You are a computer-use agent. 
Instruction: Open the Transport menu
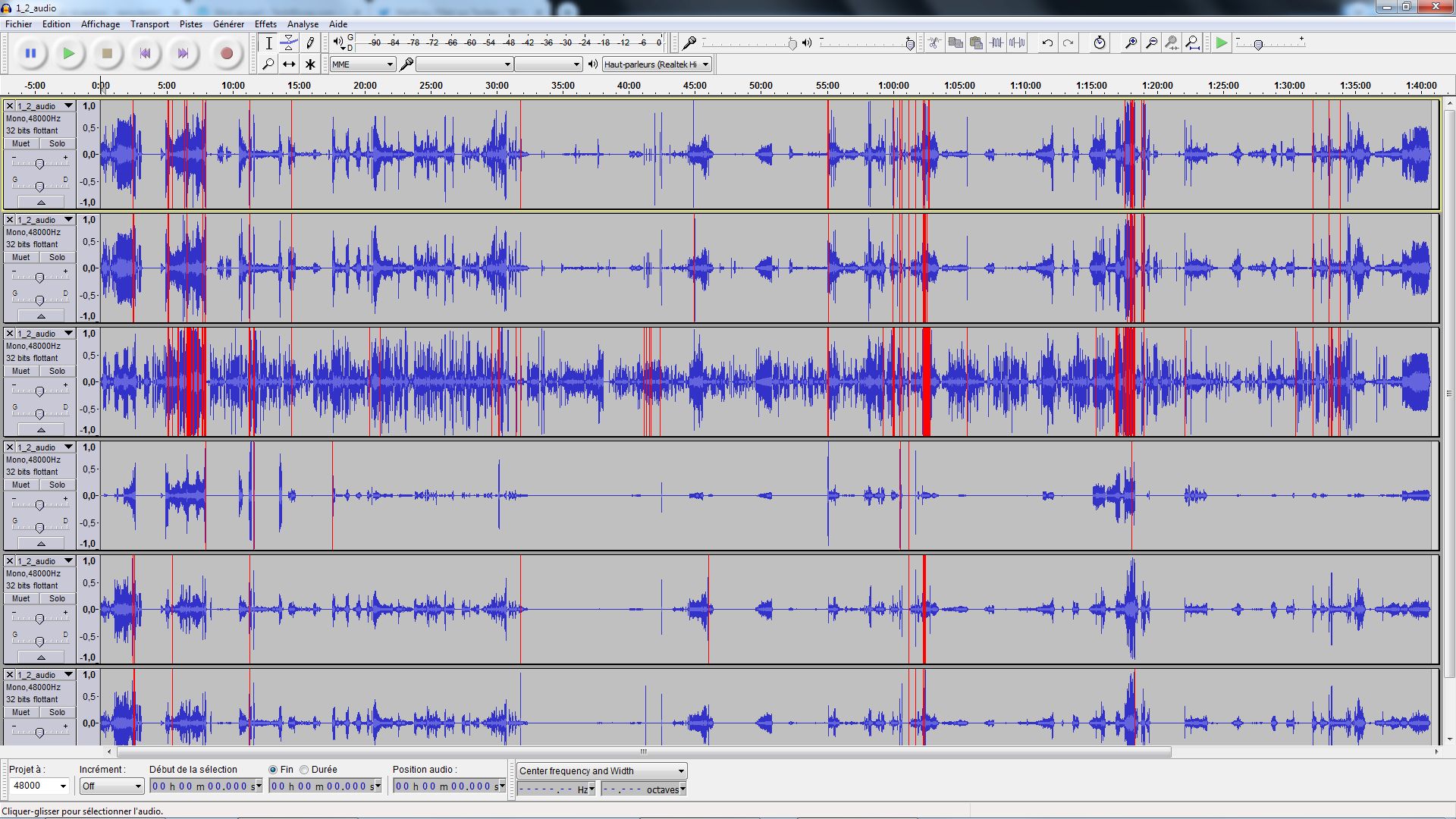[149, 24]
